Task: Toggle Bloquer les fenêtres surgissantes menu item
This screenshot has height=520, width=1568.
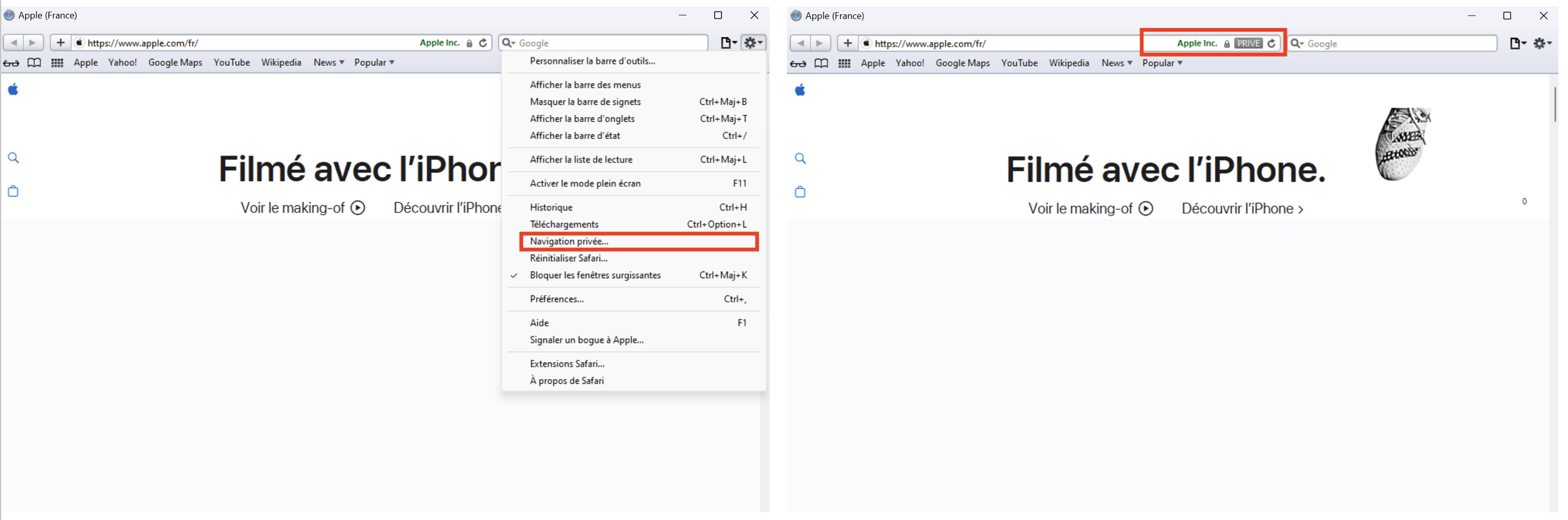Action: pos(634,275)
